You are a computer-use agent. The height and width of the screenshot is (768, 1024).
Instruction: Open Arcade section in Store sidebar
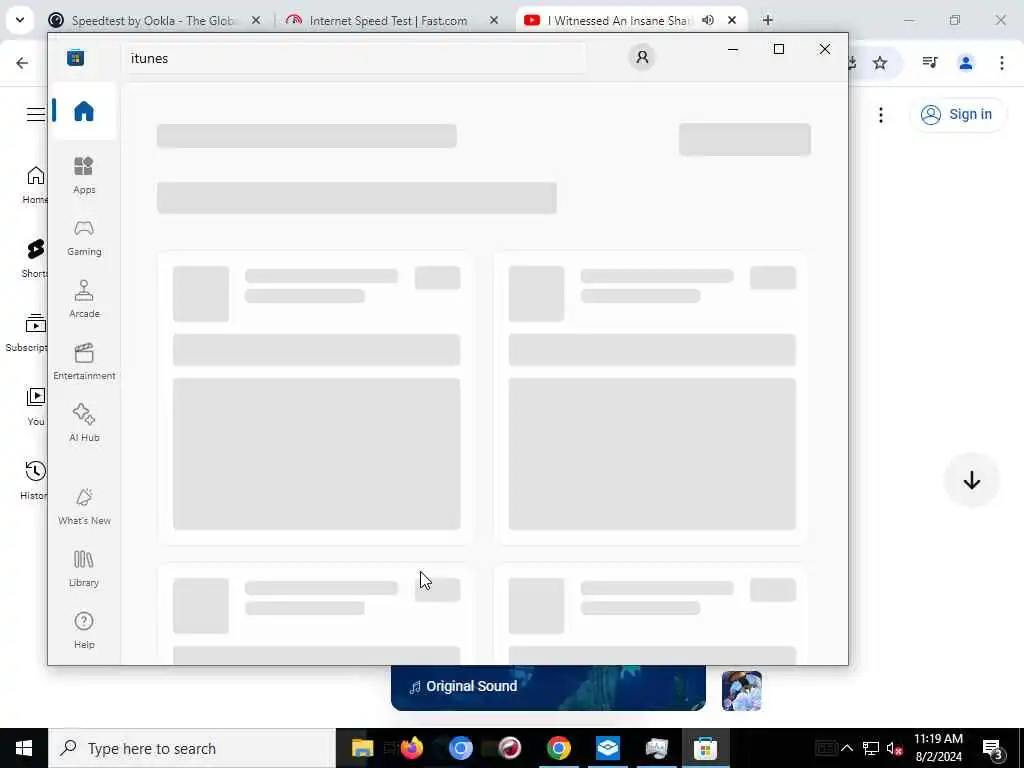(84, 299)
